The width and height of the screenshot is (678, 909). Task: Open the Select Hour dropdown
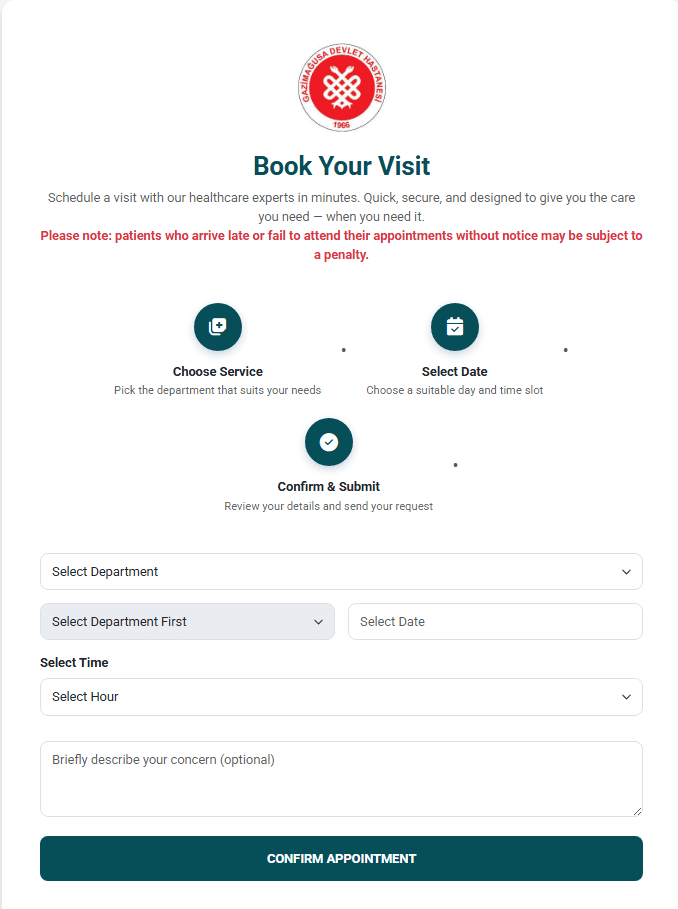click(x=341, y=697)
